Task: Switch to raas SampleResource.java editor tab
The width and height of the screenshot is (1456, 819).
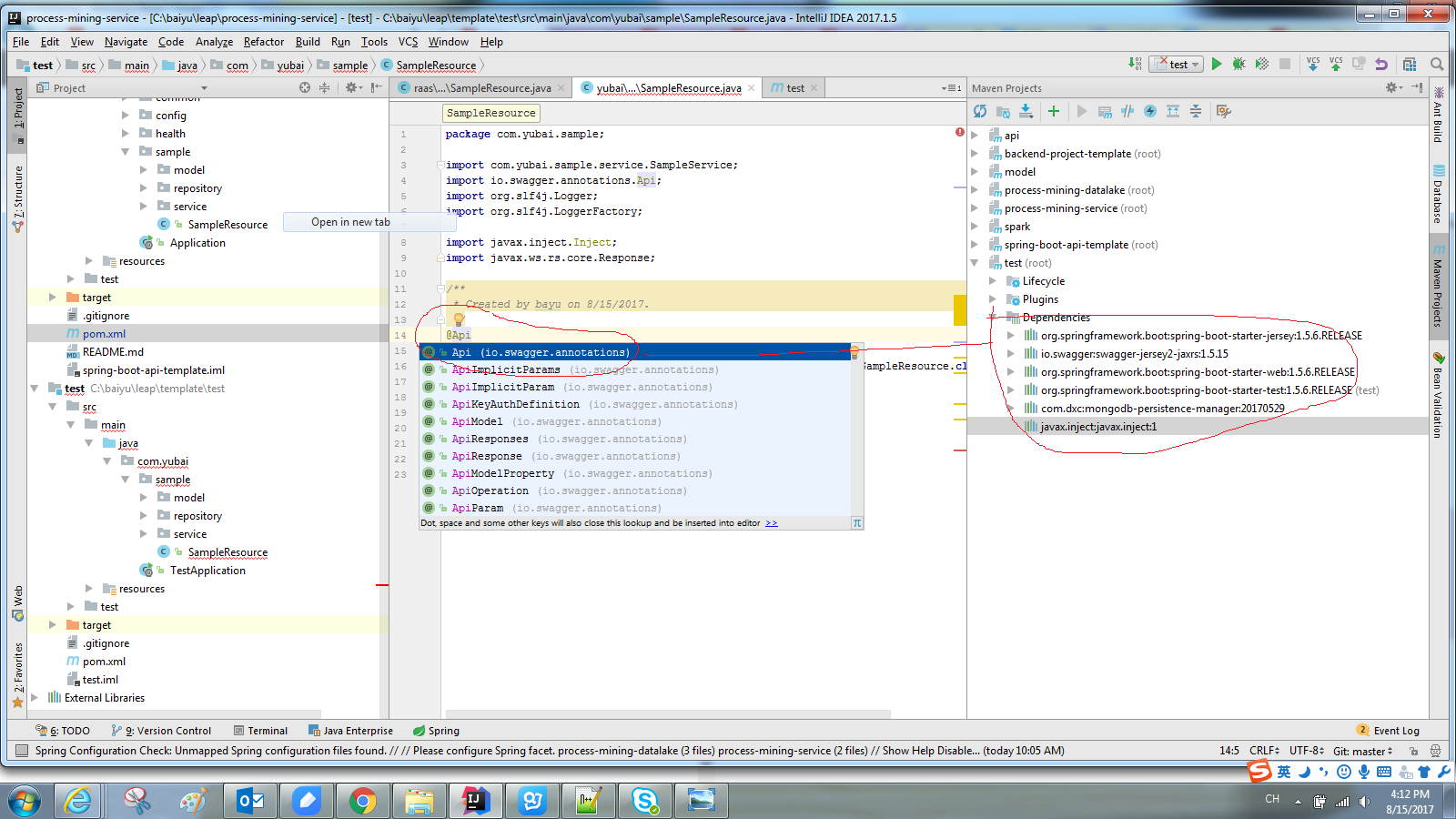Action: (x=481, y=88)
